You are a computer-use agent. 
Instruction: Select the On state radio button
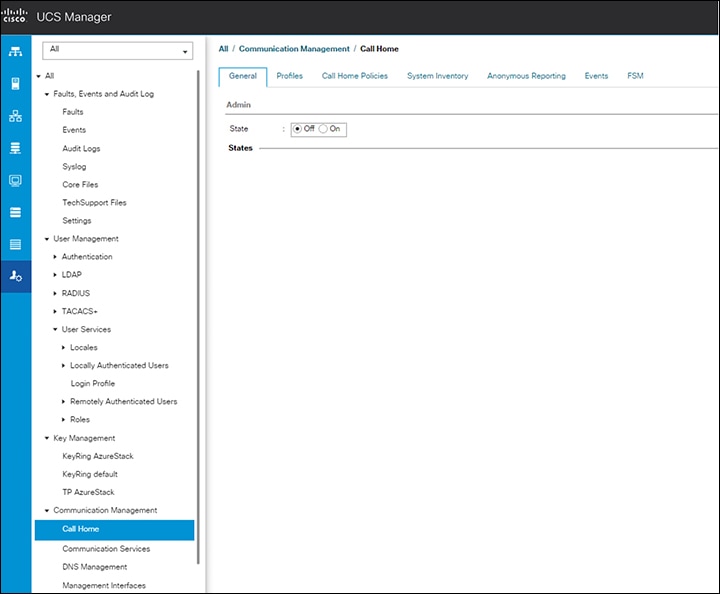323,129
